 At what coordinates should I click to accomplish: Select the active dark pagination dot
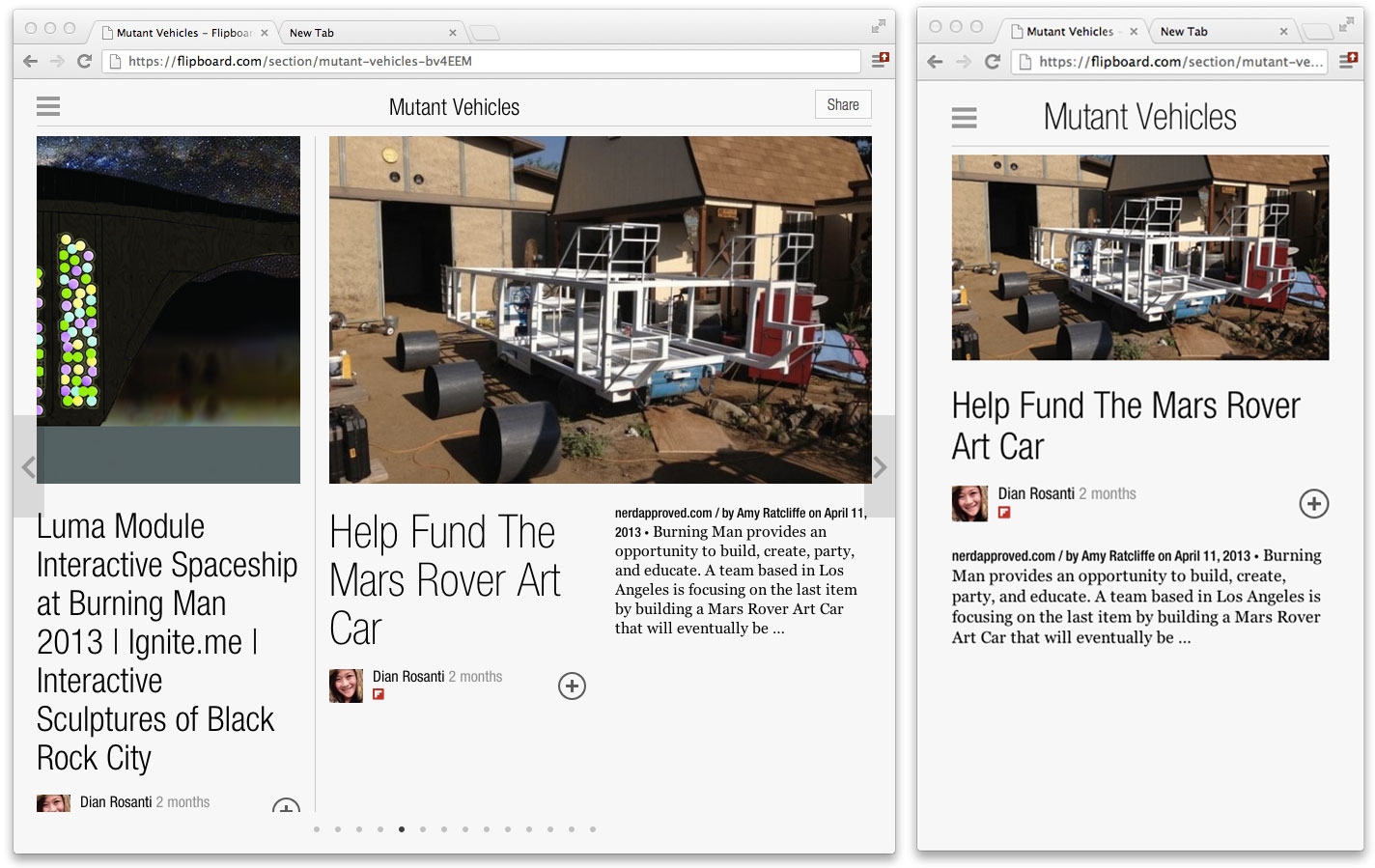click(x=402, y=829)
